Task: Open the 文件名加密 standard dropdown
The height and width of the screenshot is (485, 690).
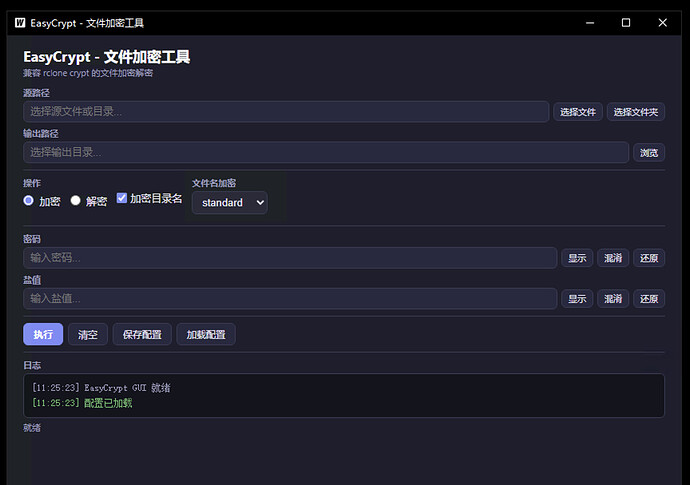Action: (230, 202)
